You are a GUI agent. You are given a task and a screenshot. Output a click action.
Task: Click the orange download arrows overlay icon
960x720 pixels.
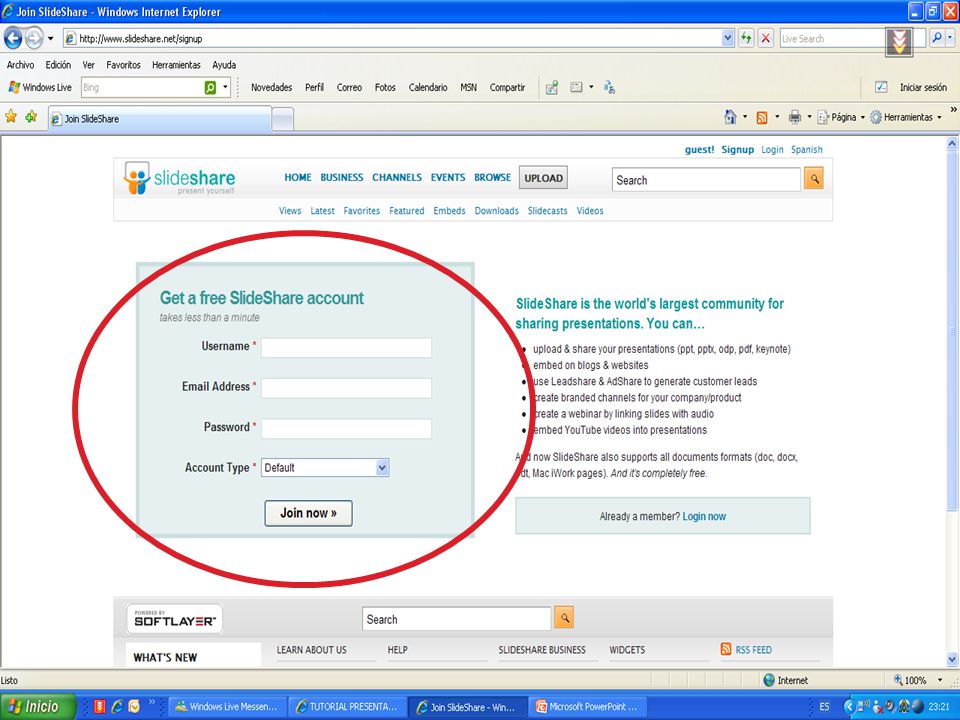[x=899, y=42]
